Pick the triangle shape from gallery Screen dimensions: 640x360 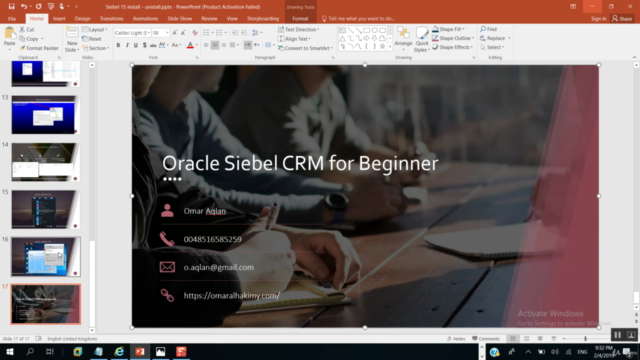click(x=342, y=38)
